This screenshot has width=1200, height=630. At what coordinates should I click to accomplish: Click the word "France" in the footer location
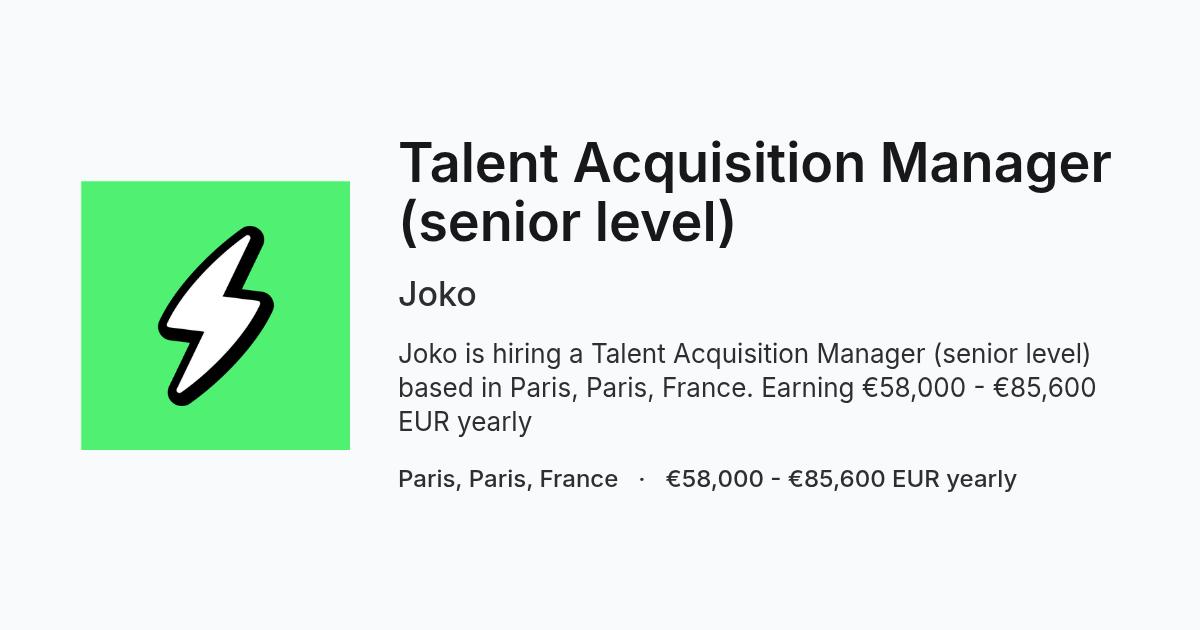coord(579,479)
